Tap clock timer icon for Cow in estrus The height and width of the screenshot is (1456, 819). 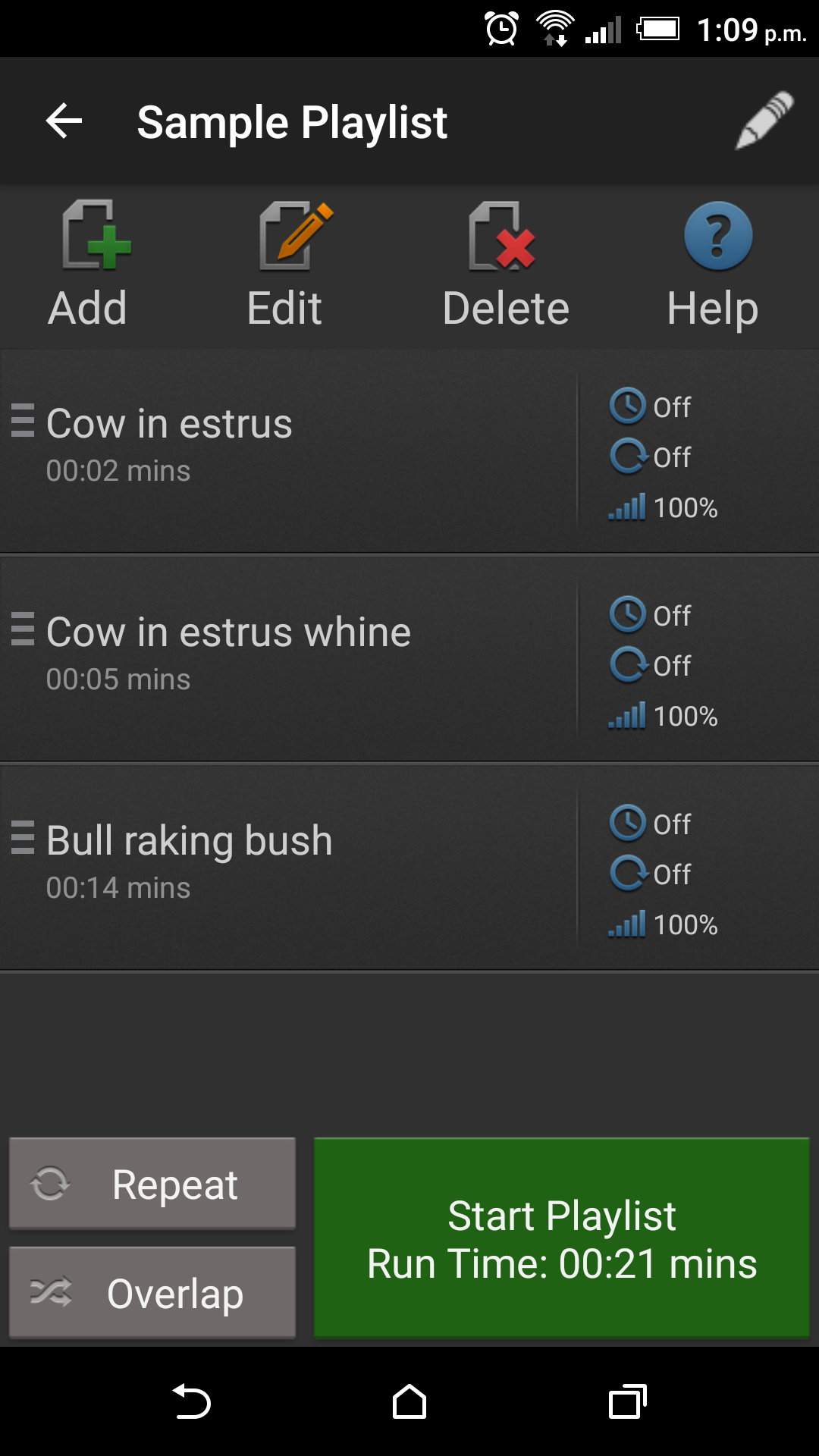pyautogui.click(x=628, y=406)
